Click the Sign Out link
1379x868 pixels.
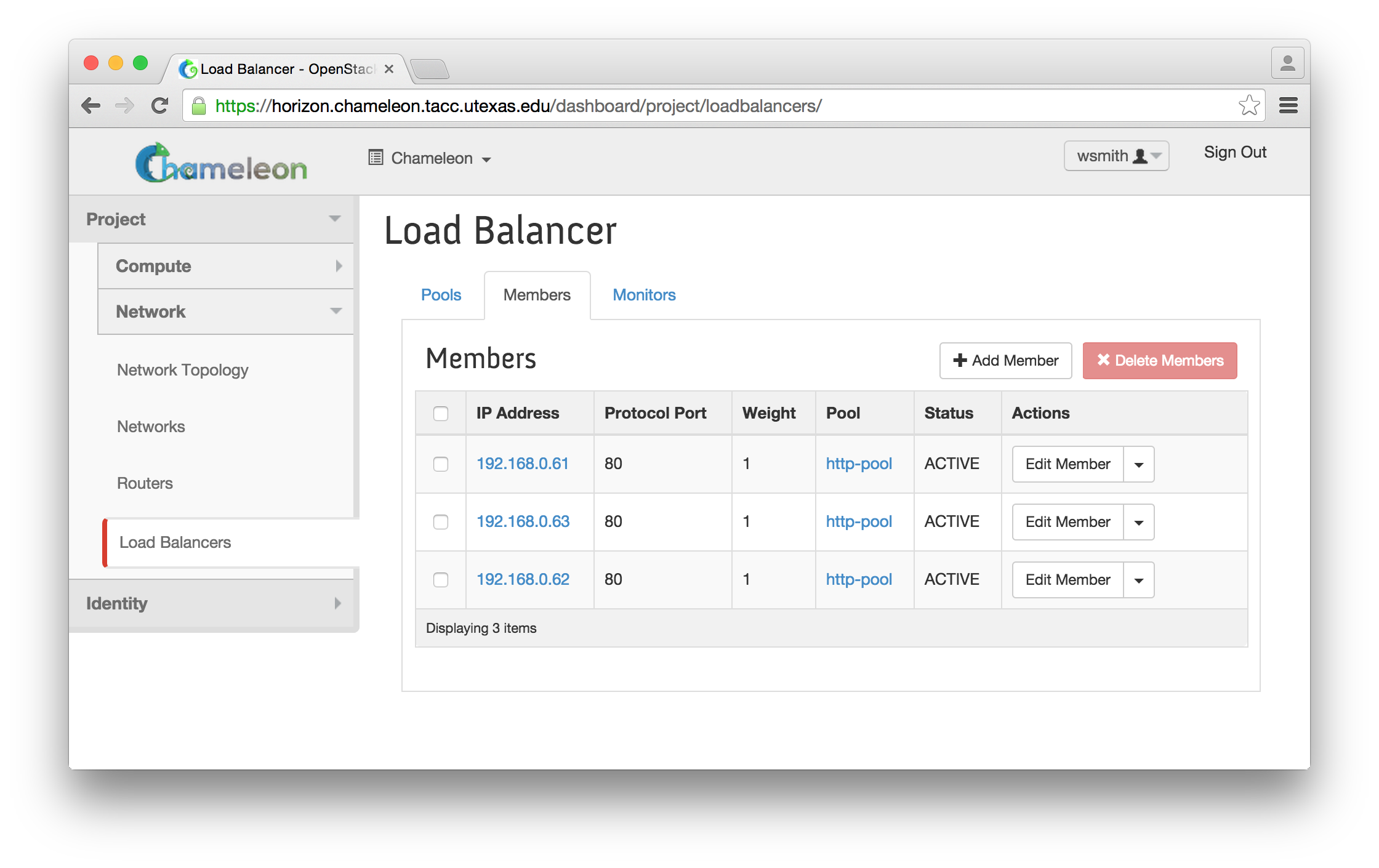(x=1235, y=152)
